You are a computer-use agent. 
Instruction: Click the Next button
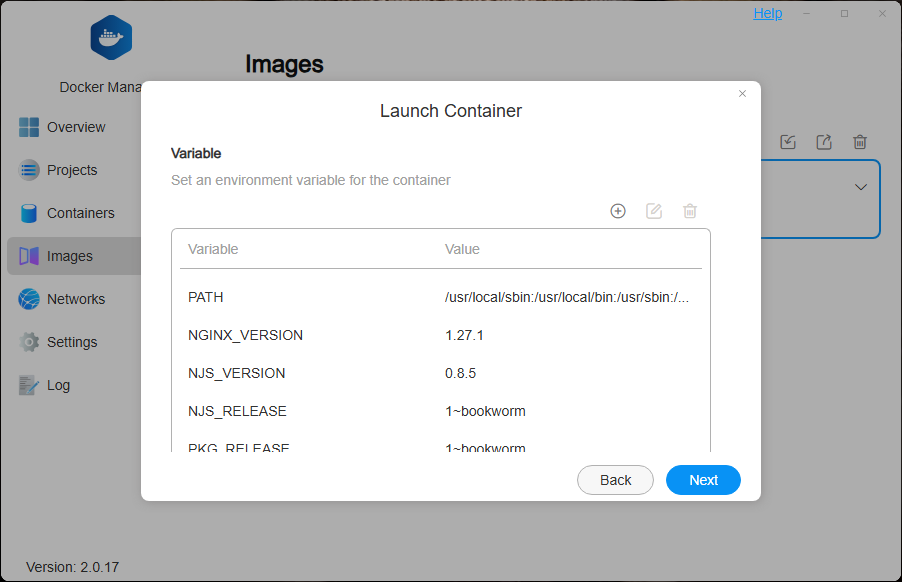tap(703, 480)
